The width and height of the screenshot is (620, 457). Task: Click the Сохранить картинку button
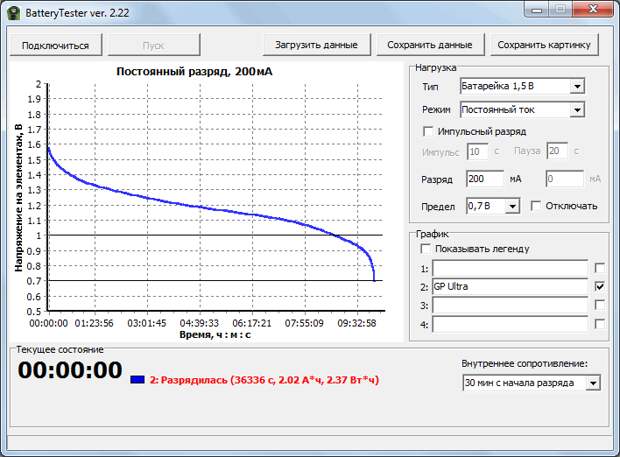pos(544,45)
